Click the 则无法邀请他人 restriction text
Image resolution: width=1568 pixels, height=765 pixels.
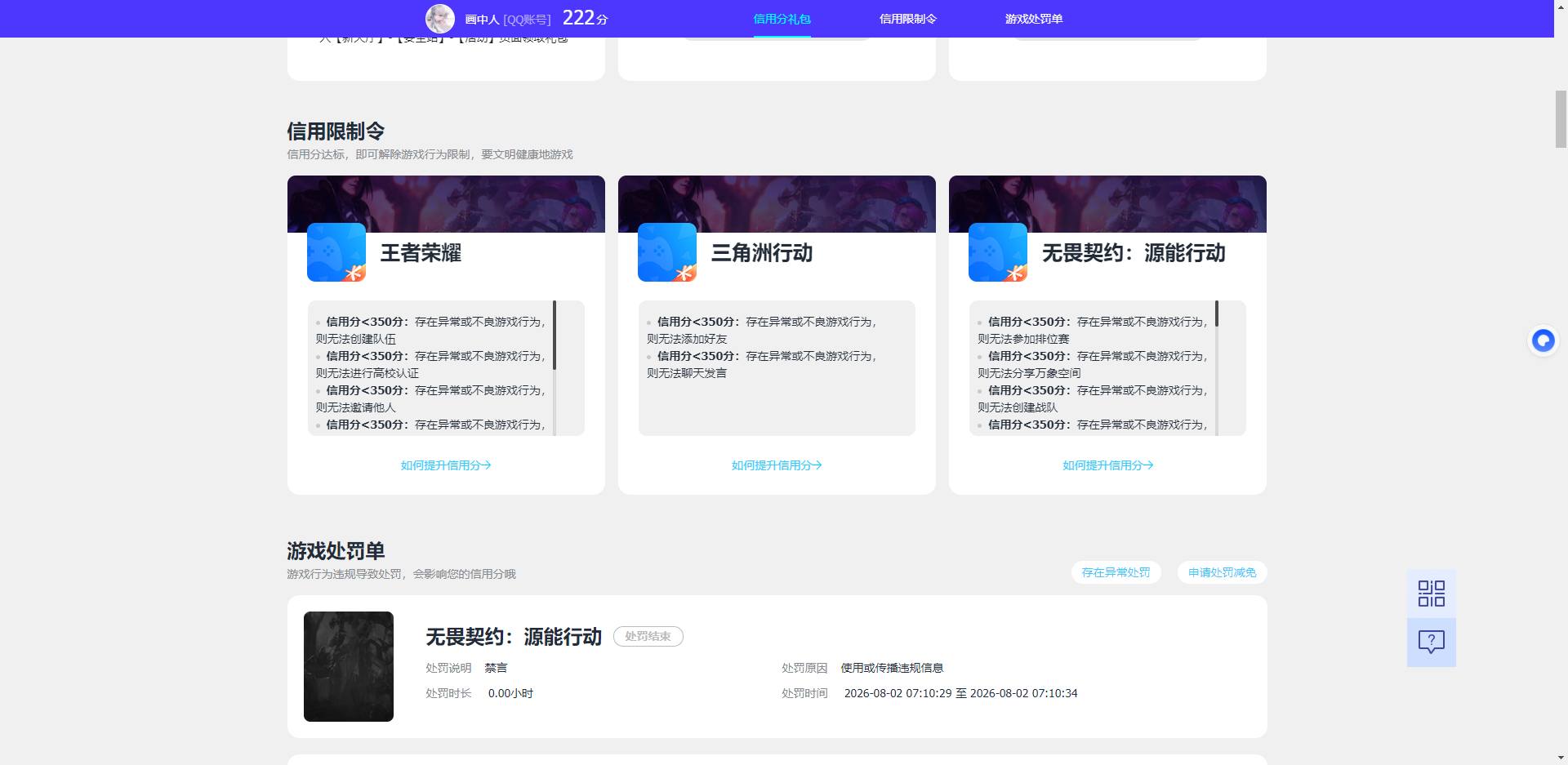tap(356, 407)
